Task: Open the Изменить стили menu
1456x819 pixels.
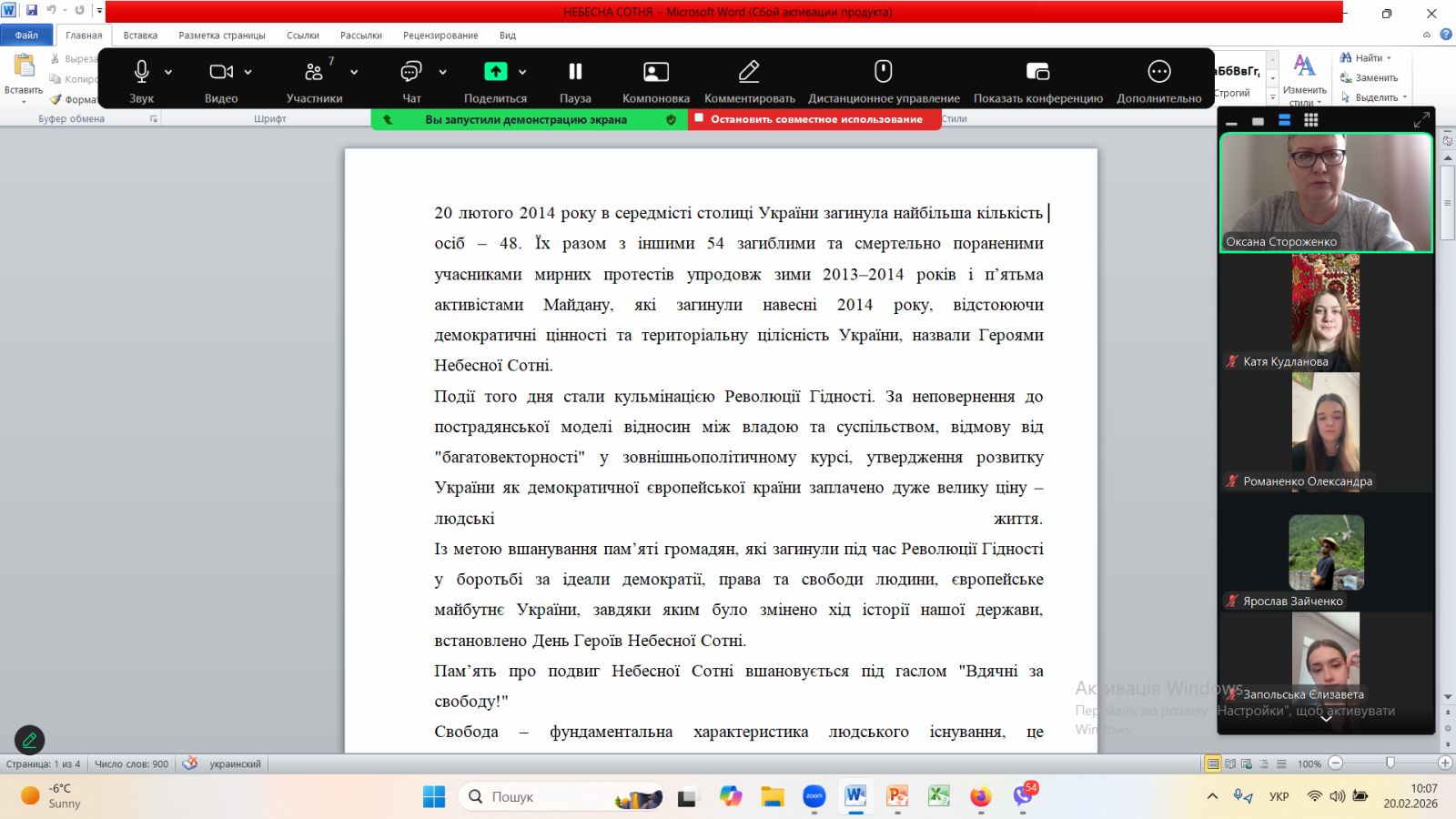Action: tap(1305, 78)
